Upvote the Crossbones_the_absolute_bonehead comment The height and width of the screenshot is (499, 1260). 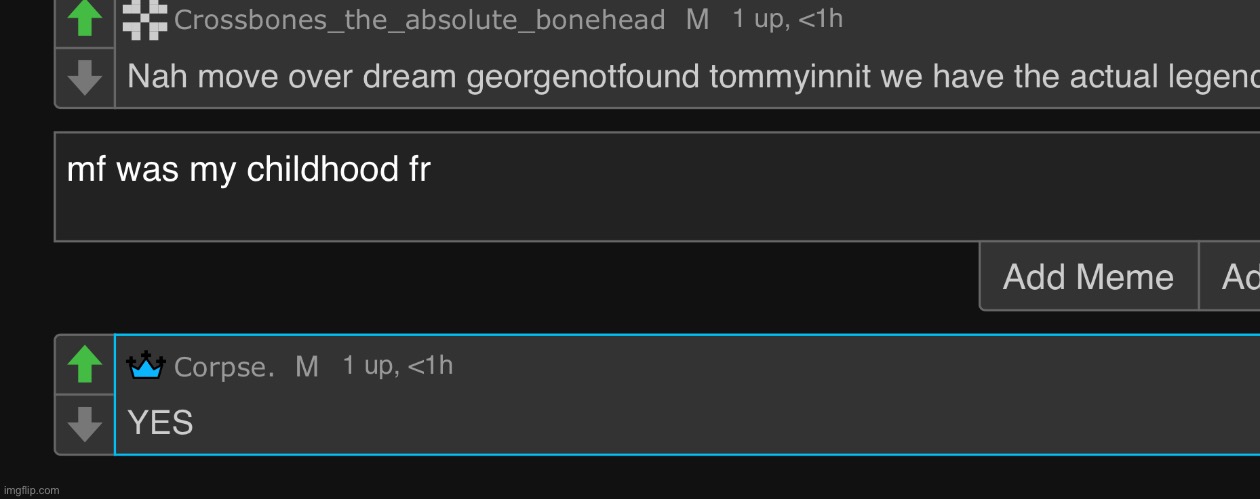pyautogui.click(x=85, y=20)
